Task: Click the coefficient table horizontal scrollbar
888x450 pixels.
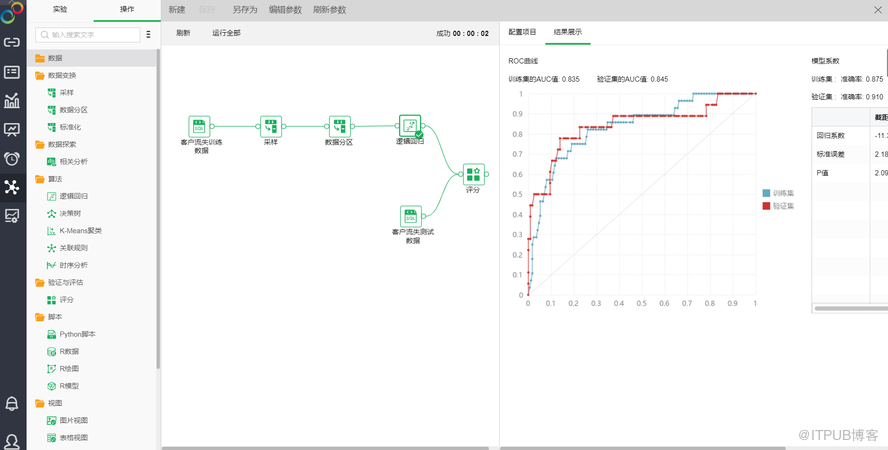Action: pyautogui.click(x=851, y=308)
